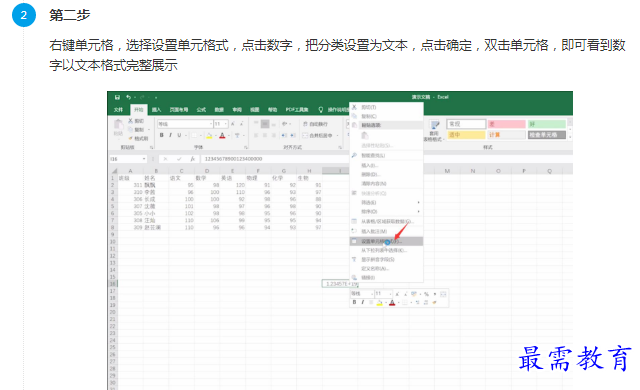The height and width of the screenshot is (390, 640).
Task: Click column M header in the spreadsheet
Action: click(x=447, y=171)
